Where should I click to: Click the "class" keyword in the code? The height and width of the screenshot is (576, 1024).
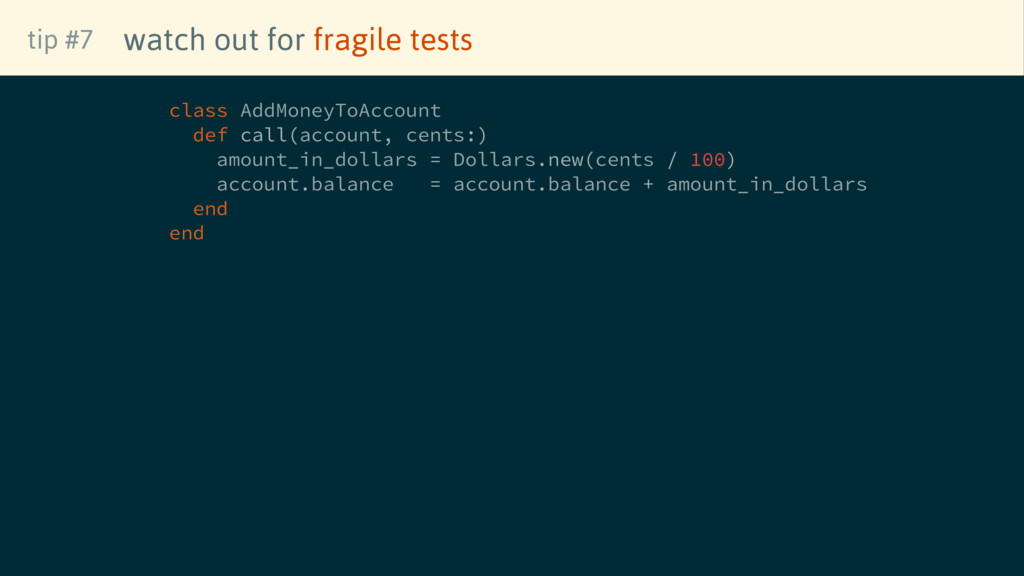coord(198,110)
